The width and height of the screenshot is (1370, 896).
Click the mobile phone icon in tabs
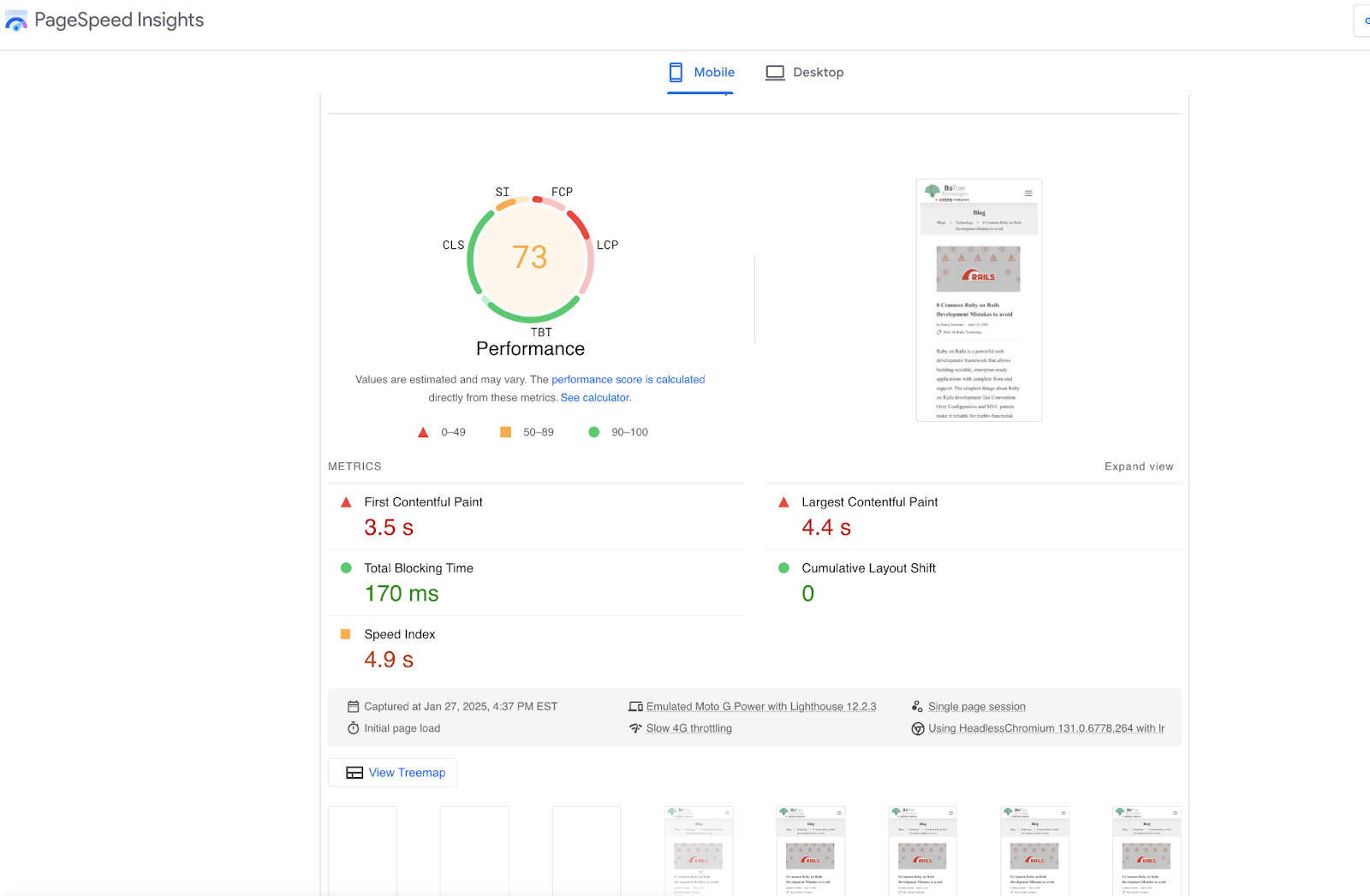pyautogui.click(x=676, y=73)
